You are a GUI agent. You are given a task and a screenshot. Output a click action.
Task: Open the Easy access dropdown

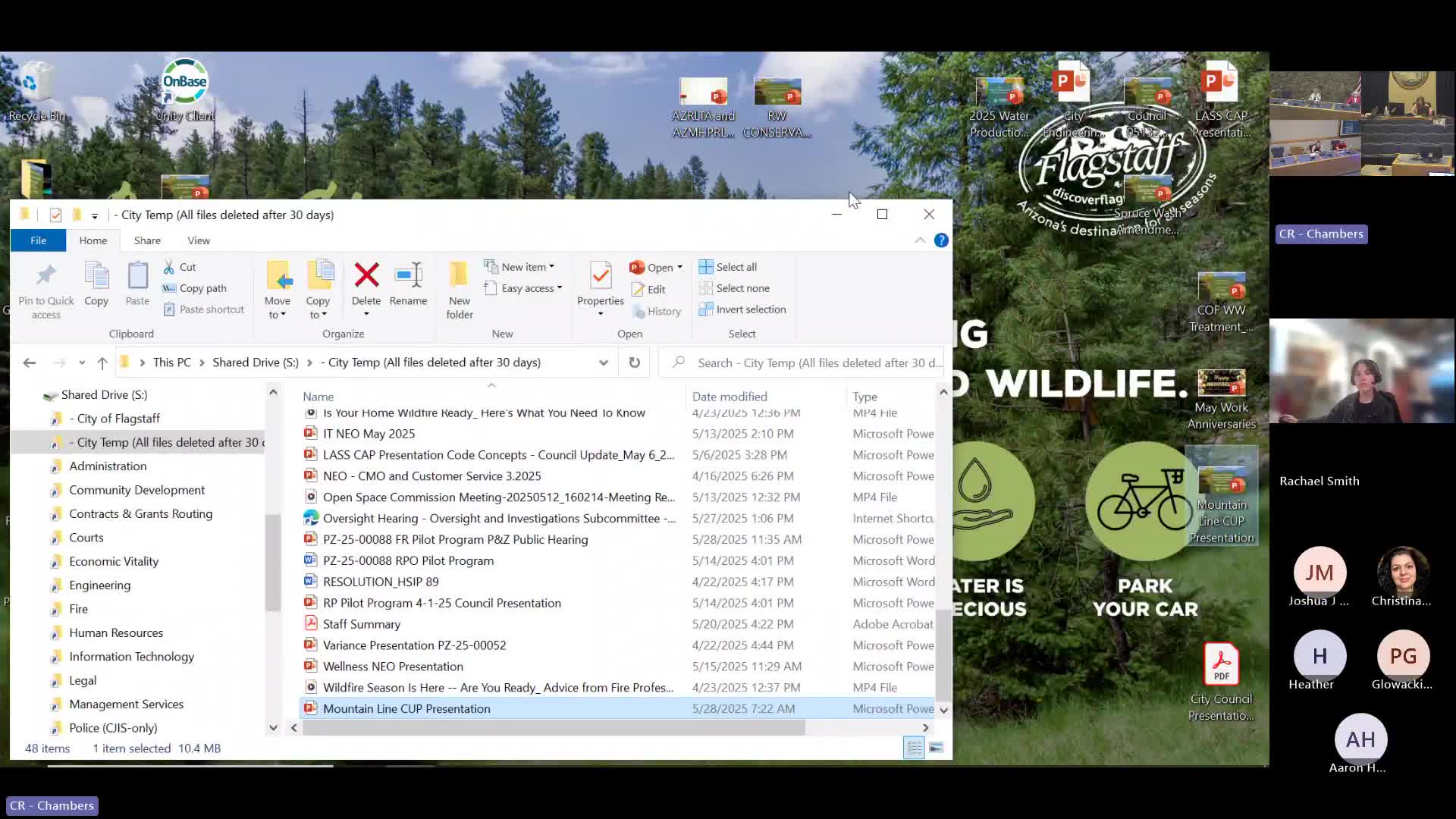530,288
